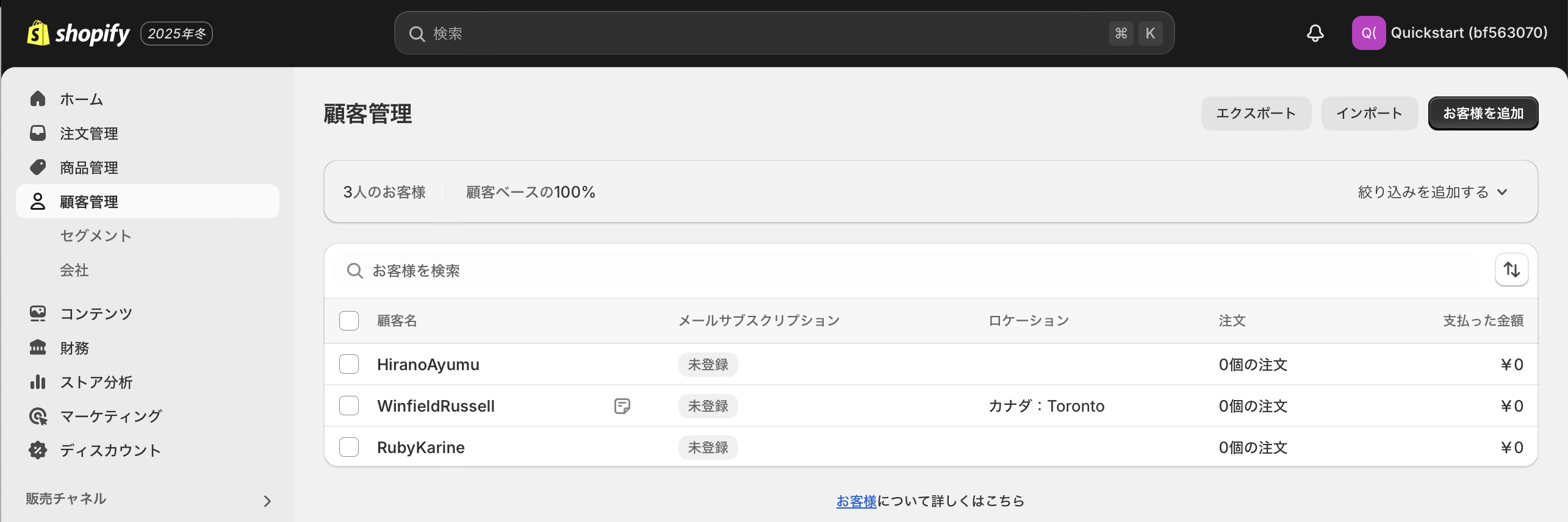Click the note icon on WinfieldRussell row
The height and width of the screenshot is (522, 1568).
(622, 406)
